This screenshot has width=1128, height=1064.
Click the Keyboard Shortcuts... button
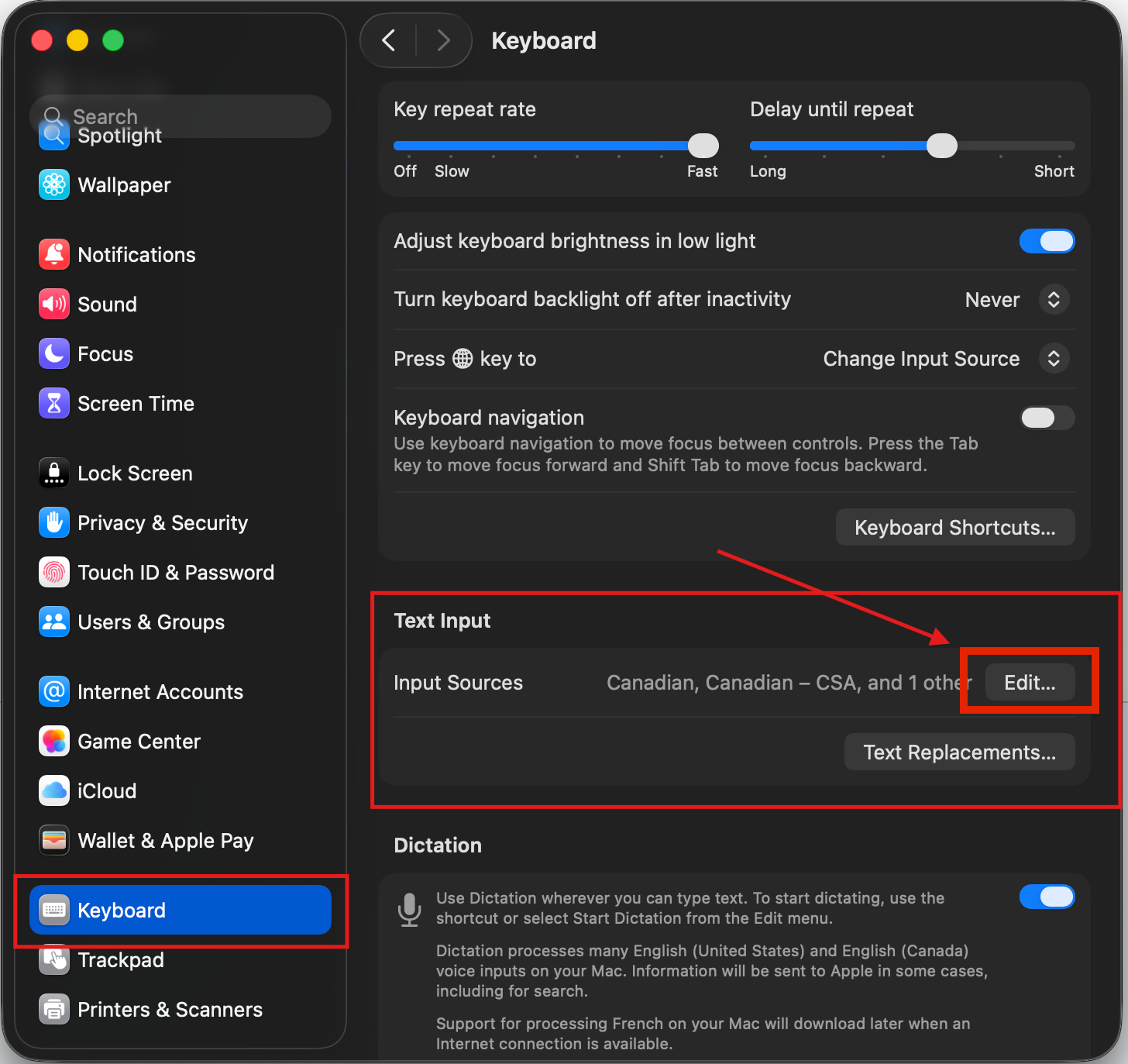[954, 528]
